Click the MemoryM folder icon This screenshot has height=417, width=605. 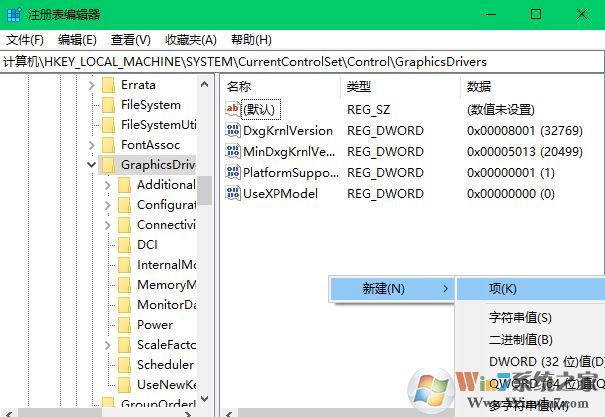(x=124, y=285)
